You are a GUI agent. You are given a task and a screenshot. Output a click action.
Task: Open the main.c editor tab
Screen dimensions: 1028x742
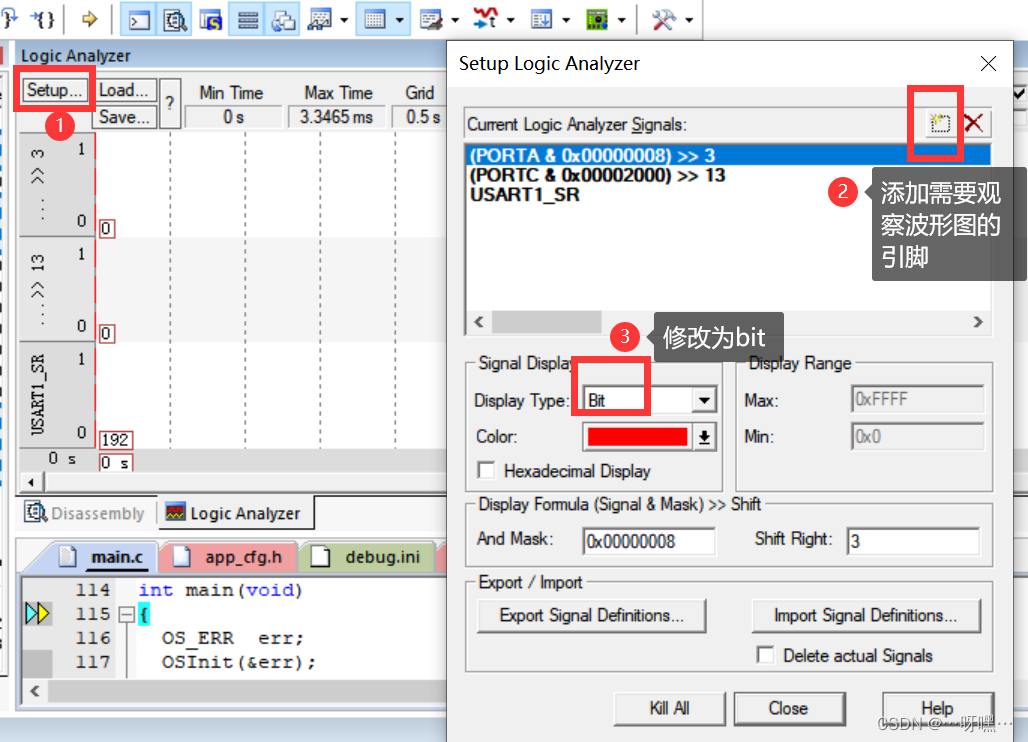point(100,556)
